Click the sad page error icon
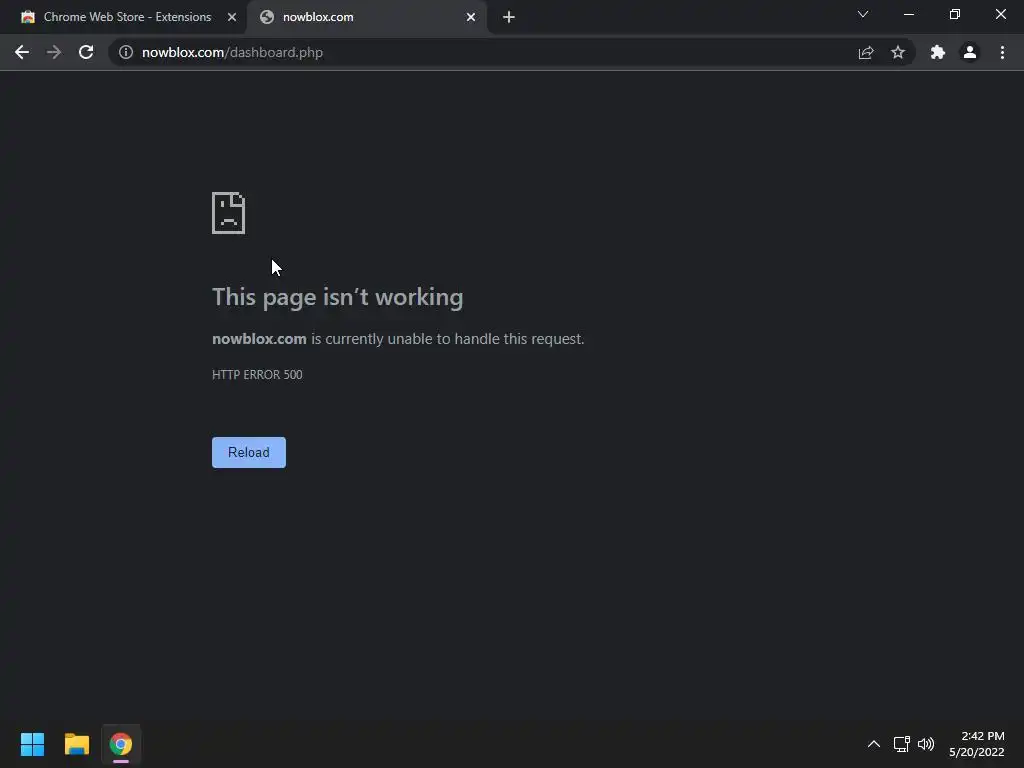 229,213
